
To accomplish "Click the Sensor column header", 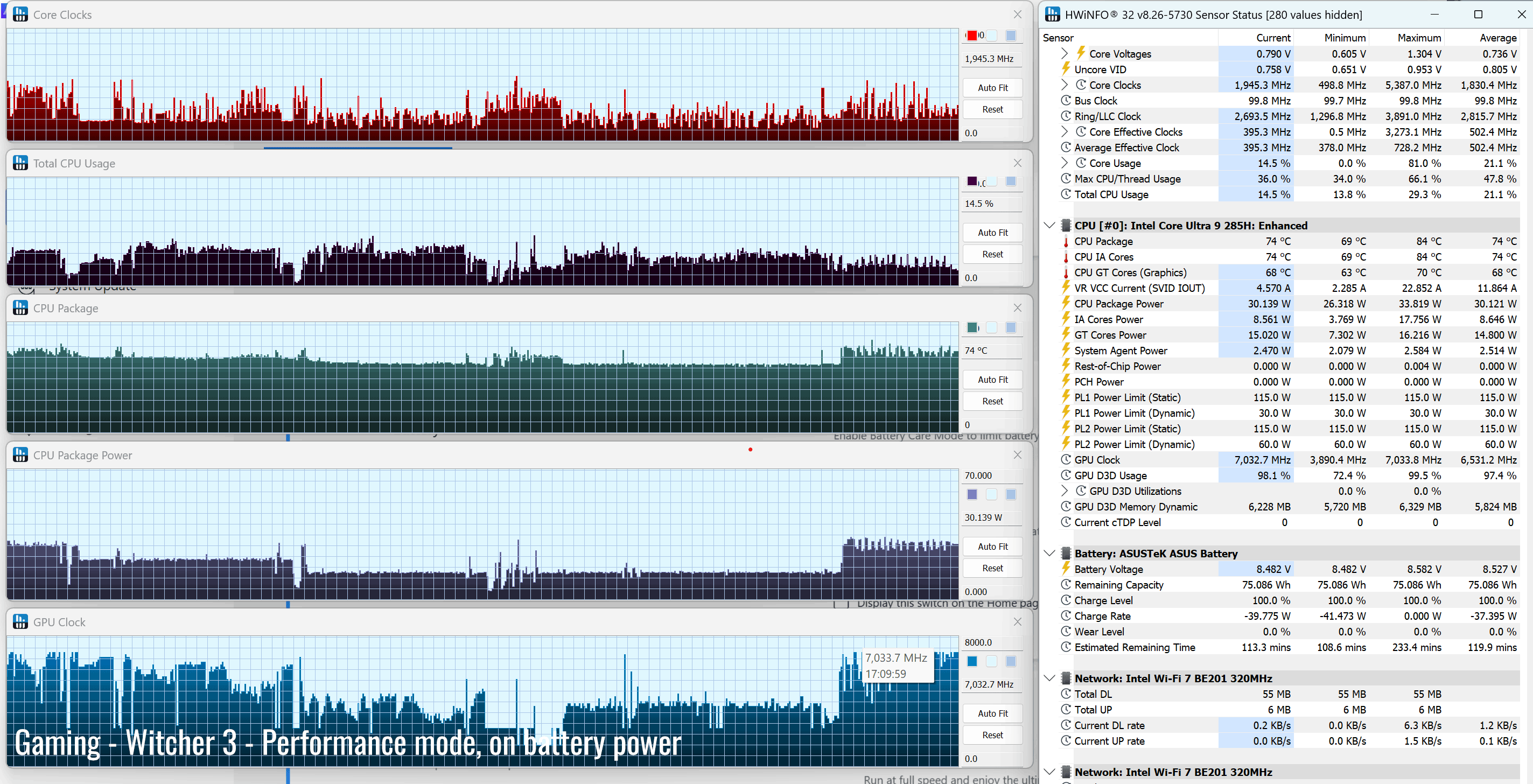I will pos(1129,38).
